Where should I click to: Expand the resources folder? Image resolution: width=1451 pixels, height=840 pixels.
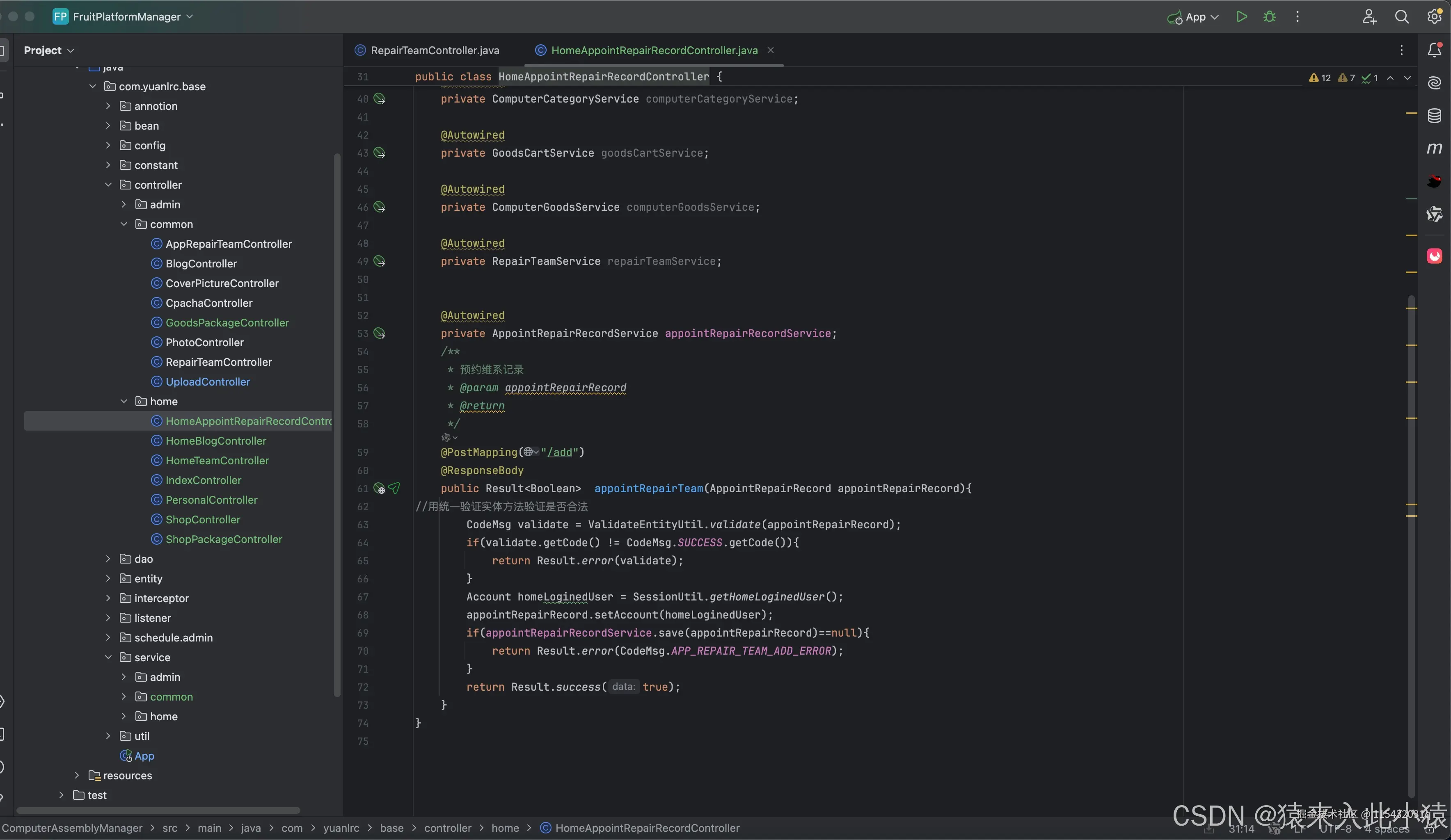click(77, 775)
